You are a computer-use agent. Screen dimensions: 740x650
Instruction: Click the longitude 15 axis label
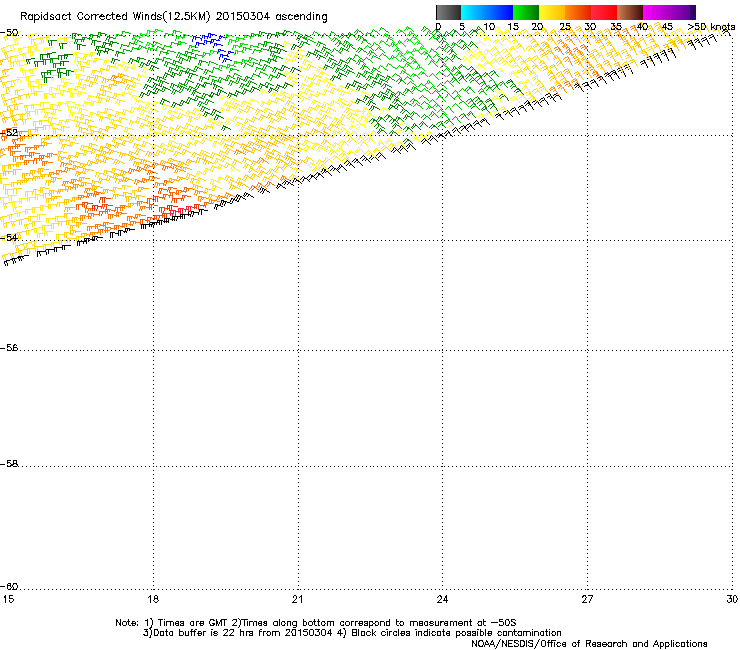(8, 599)
